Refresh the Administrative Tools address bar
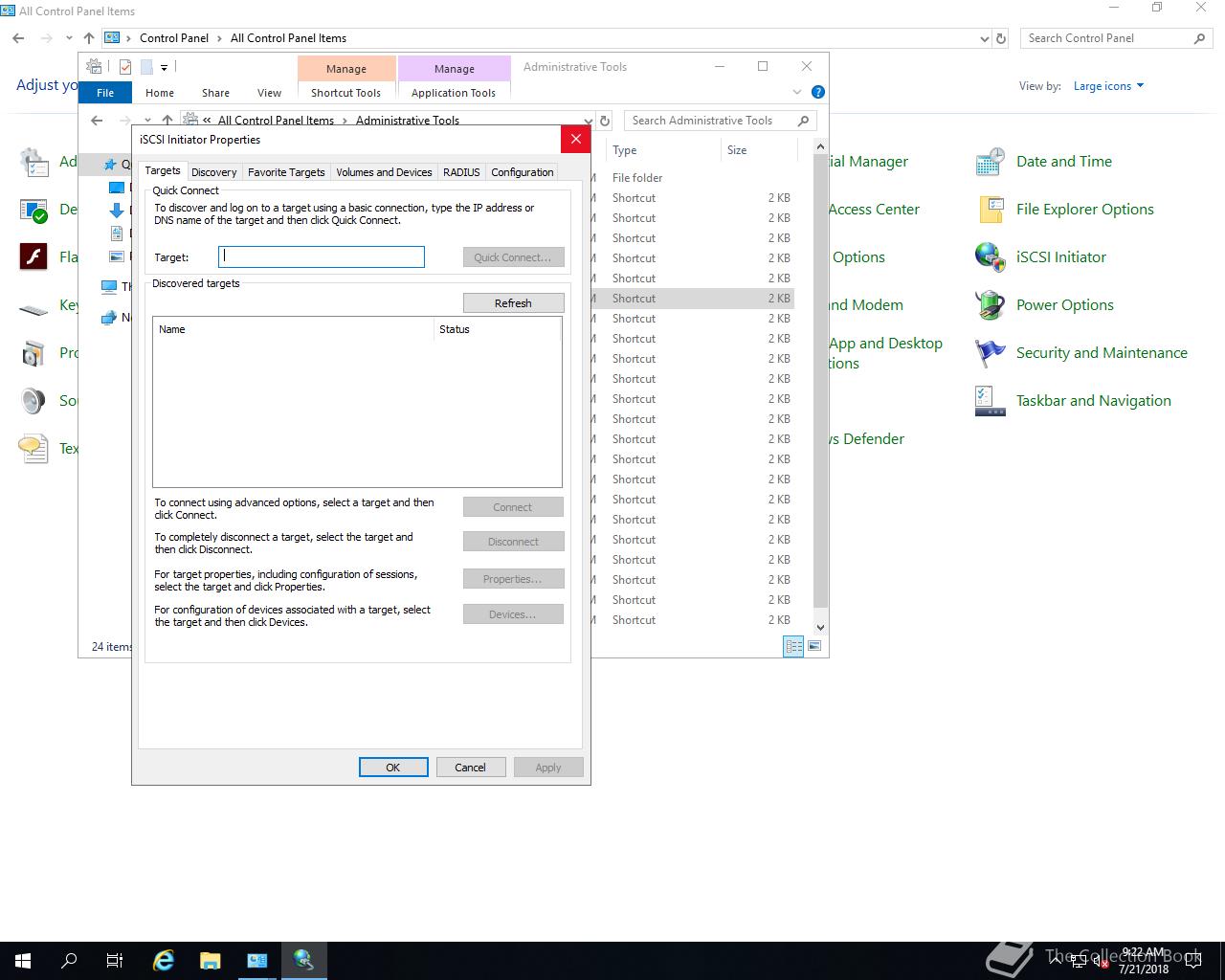Image resolution: width=1225 pixels, height=980 pixels. pos(604,121)
